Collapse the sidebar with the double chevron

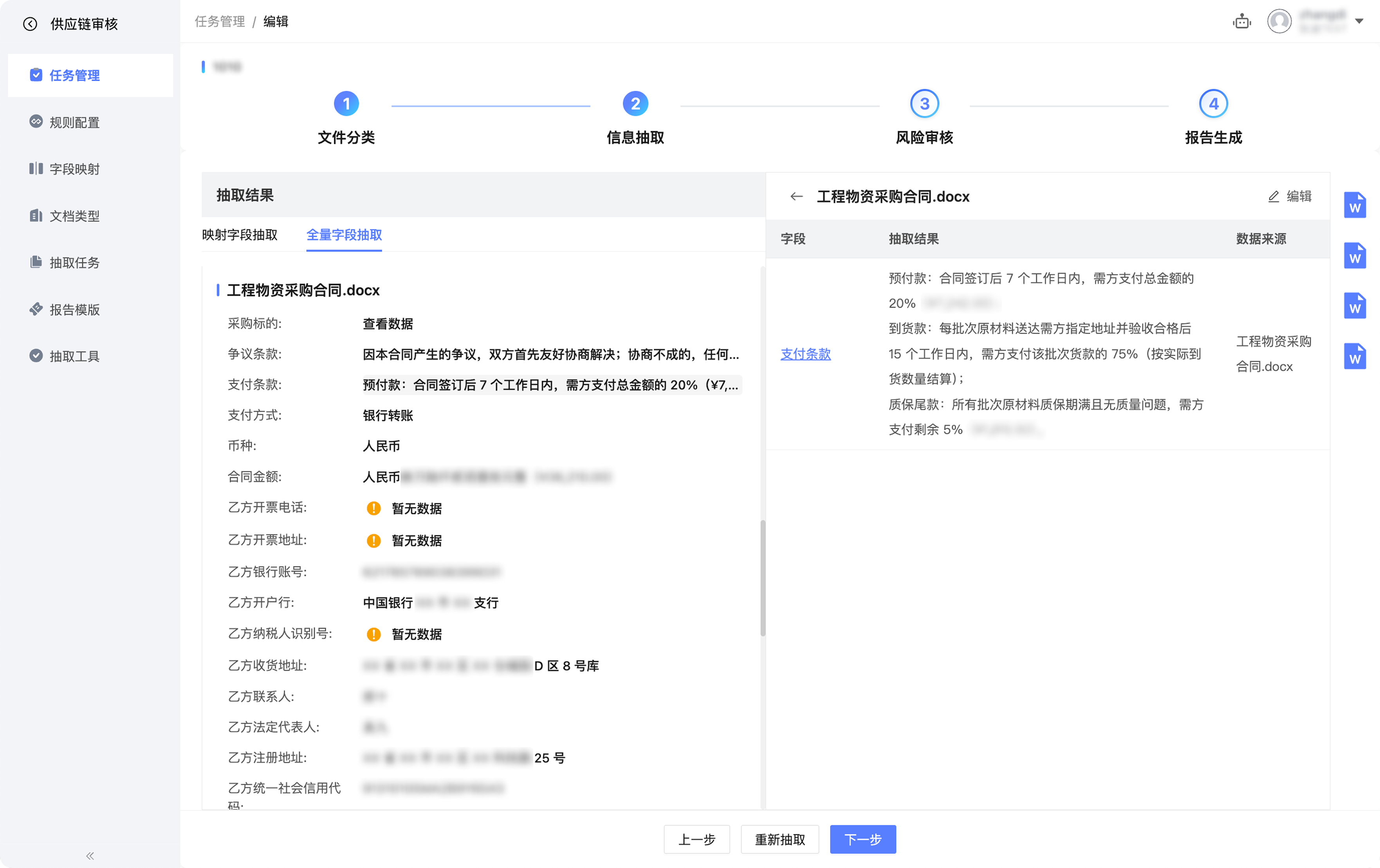click(x=90, y=856)
